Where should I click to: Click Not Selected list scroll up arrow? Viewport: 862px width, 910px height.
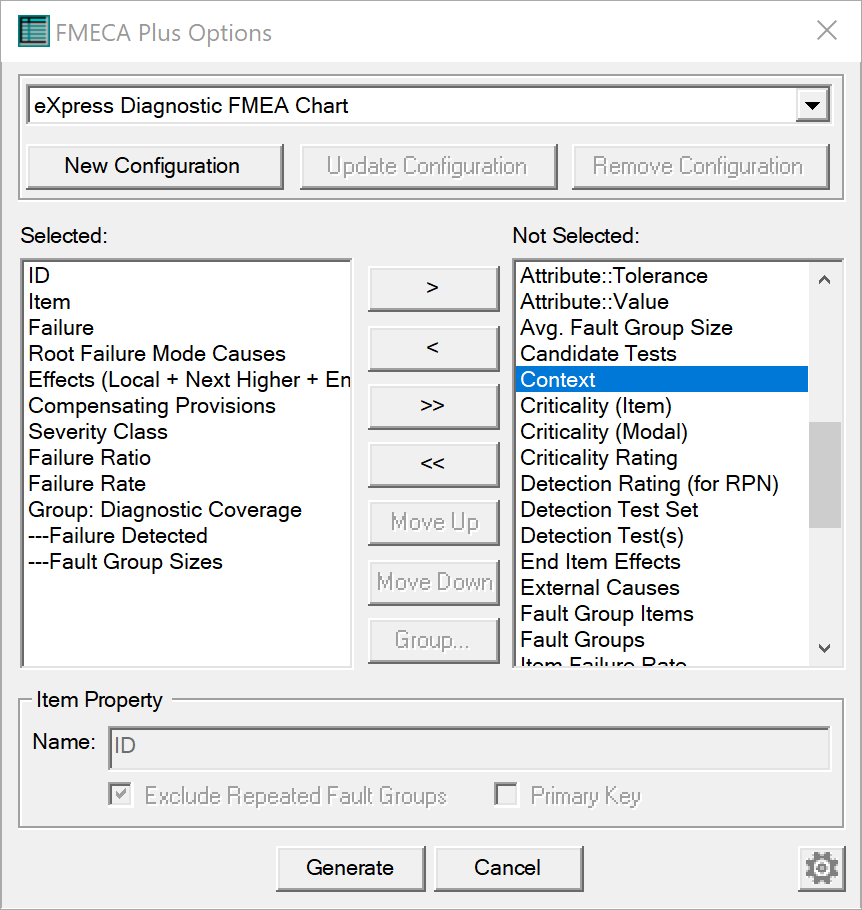[824, 280]
